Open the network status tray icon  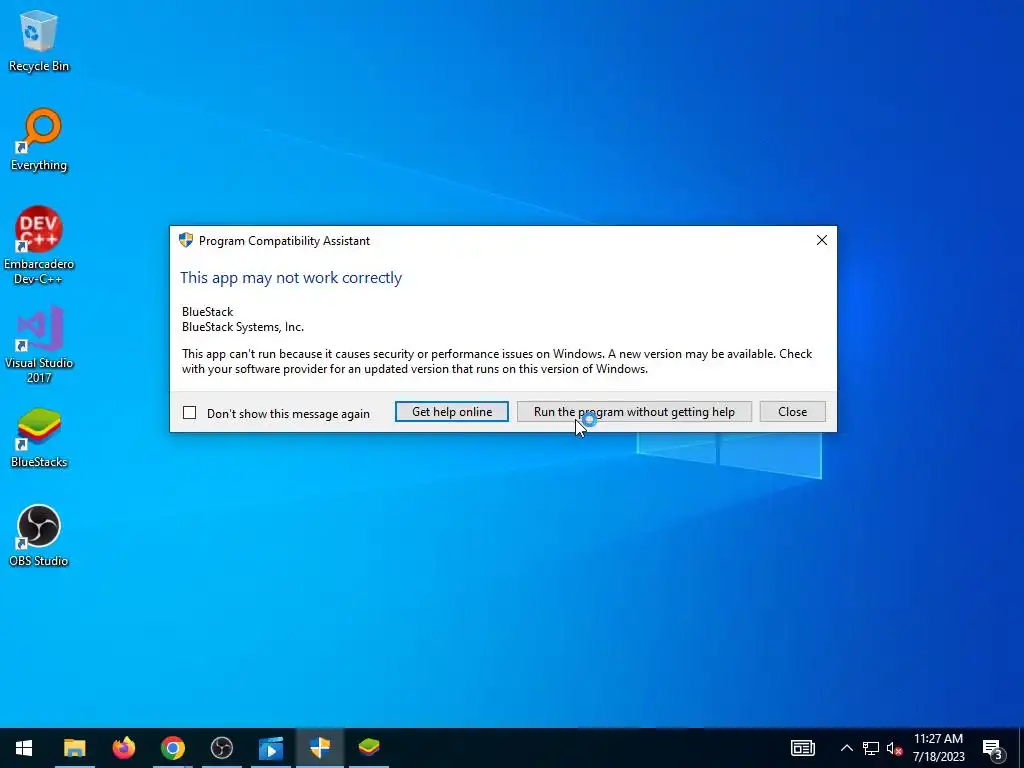[871, 748]
